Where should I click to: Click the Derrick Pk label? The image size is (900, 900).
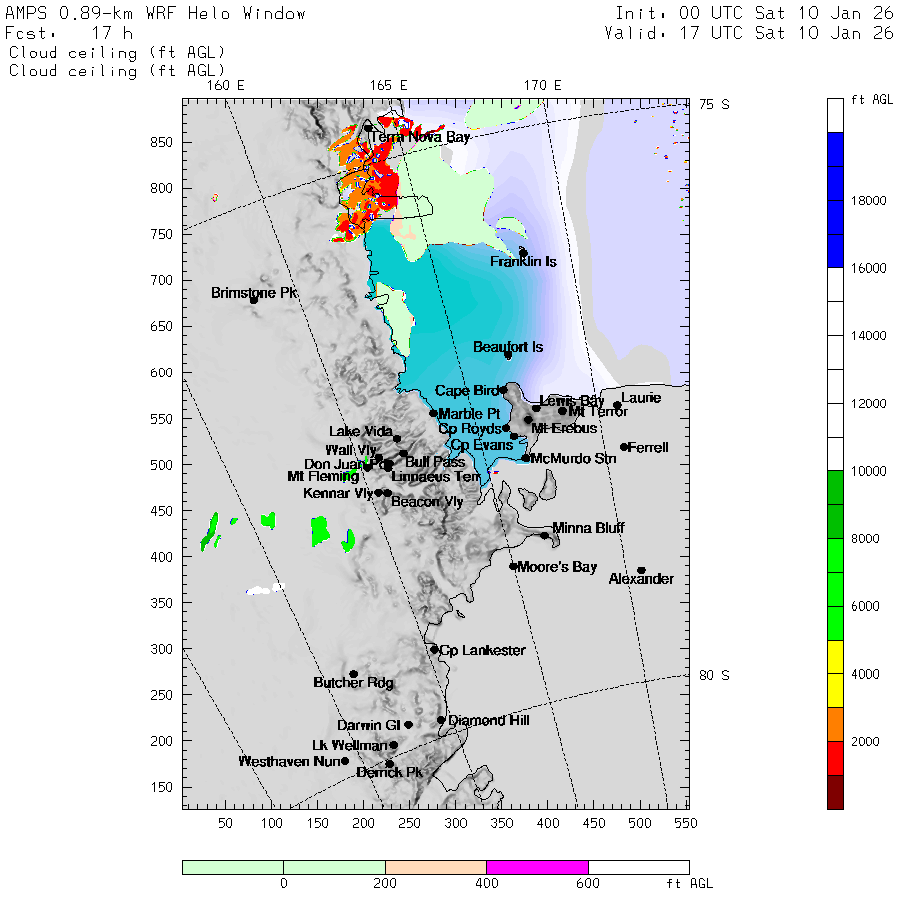pos(389,773)
